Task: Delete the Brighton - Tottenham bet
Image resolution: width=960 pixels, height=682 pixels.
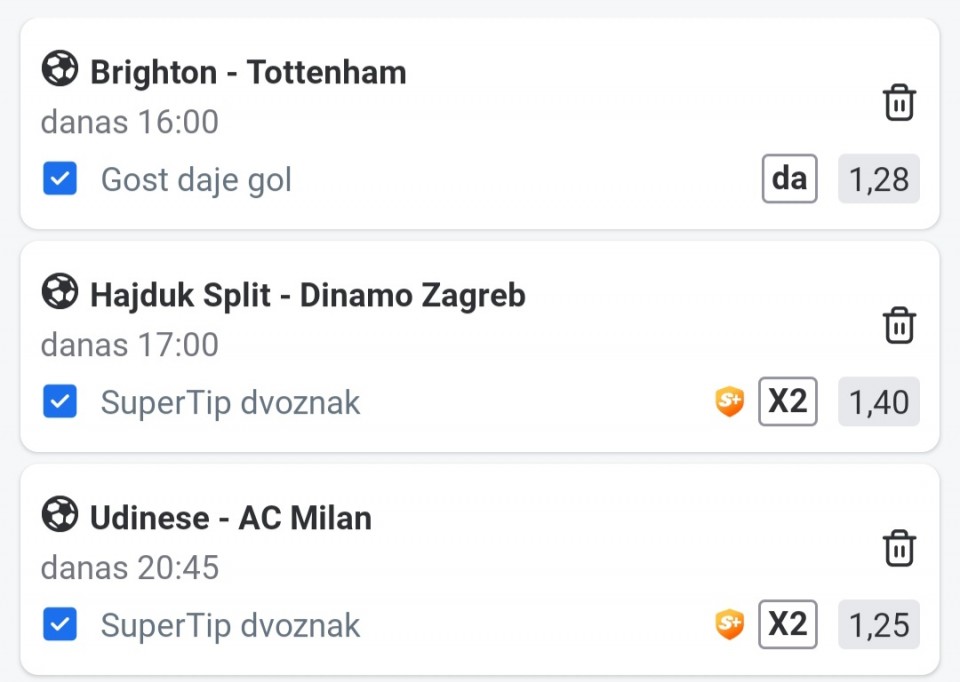Action: [x=899, y=103]
